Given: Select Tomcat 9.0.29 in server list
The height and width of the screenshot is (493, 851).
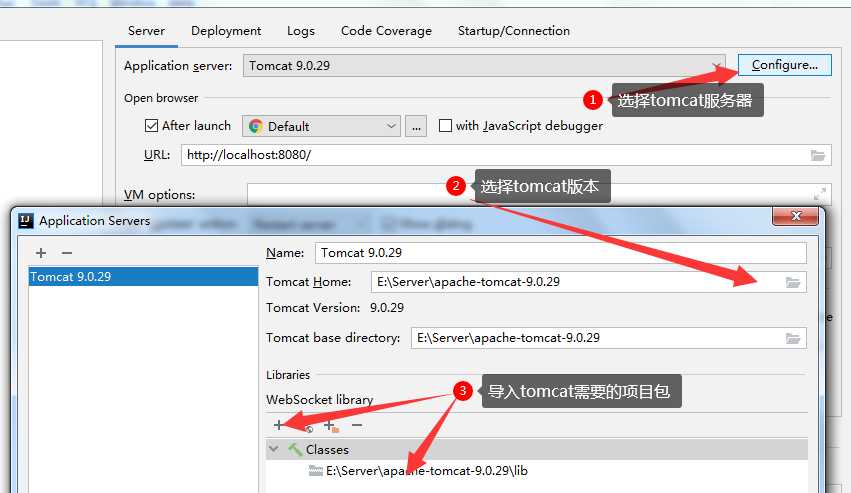Looking at the screenshot, I should [x=143, y=276].
